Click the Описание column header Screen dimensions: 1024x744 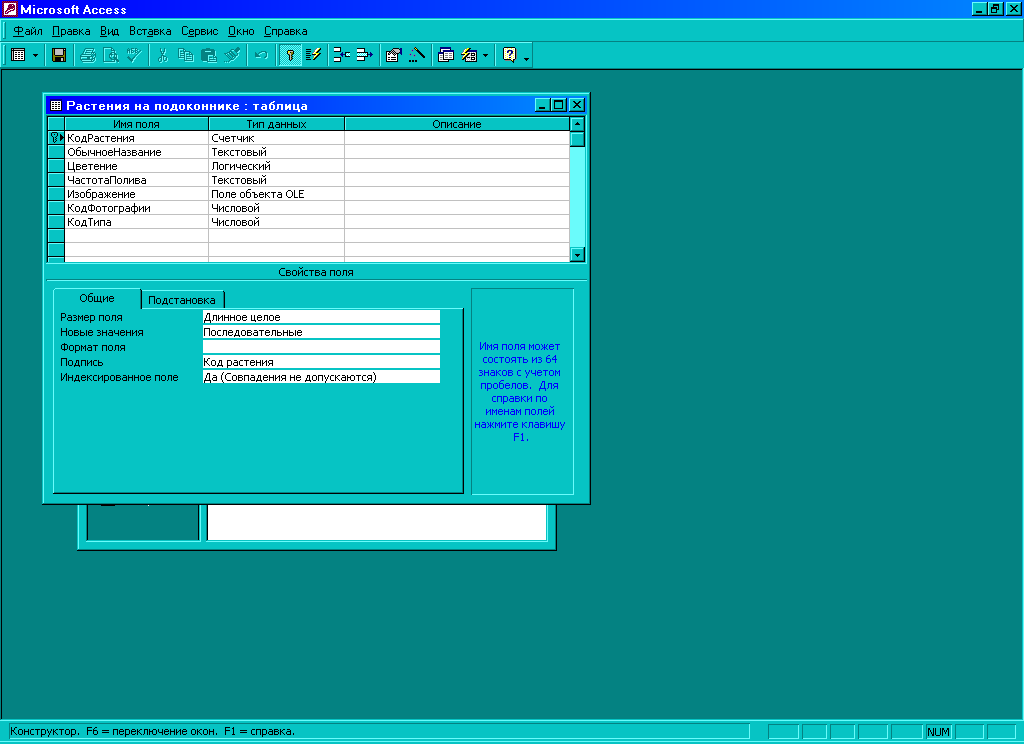456,124
